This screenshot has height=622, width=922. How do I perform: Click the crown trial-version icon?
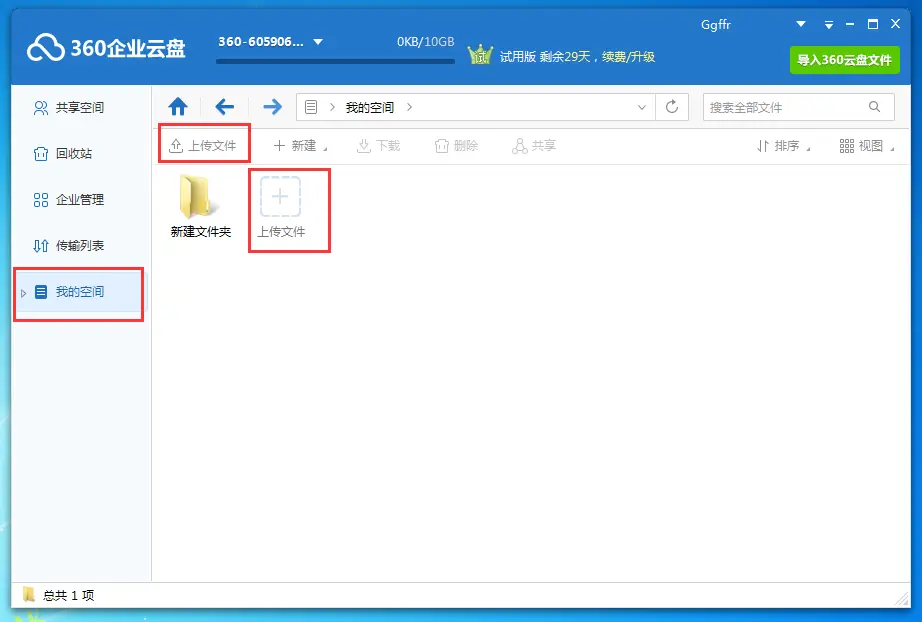(480, 55)
